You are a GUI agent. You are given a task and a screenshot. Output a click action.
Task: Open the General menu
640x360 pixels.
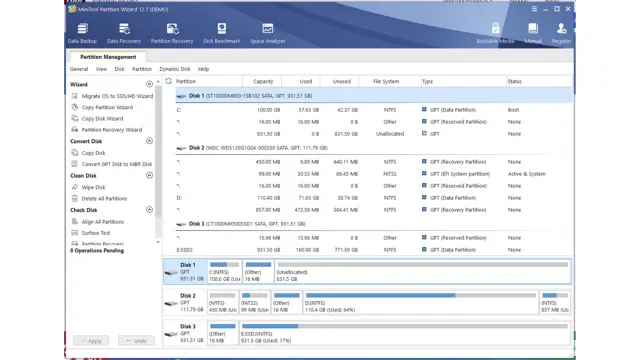click(79, 69)
